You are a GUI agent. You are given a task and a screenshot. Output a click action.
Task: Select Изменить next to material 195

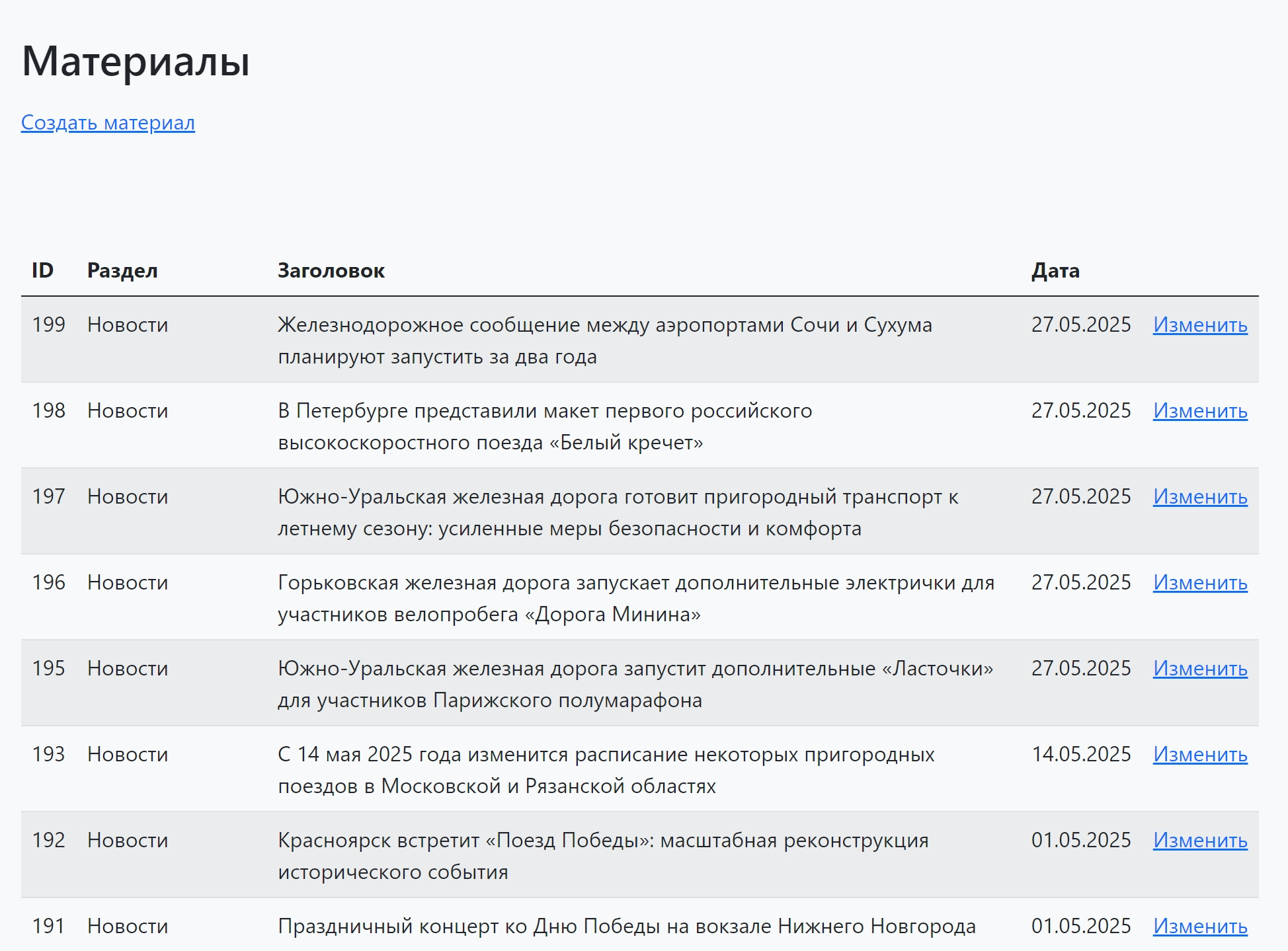click(1200, 668)
